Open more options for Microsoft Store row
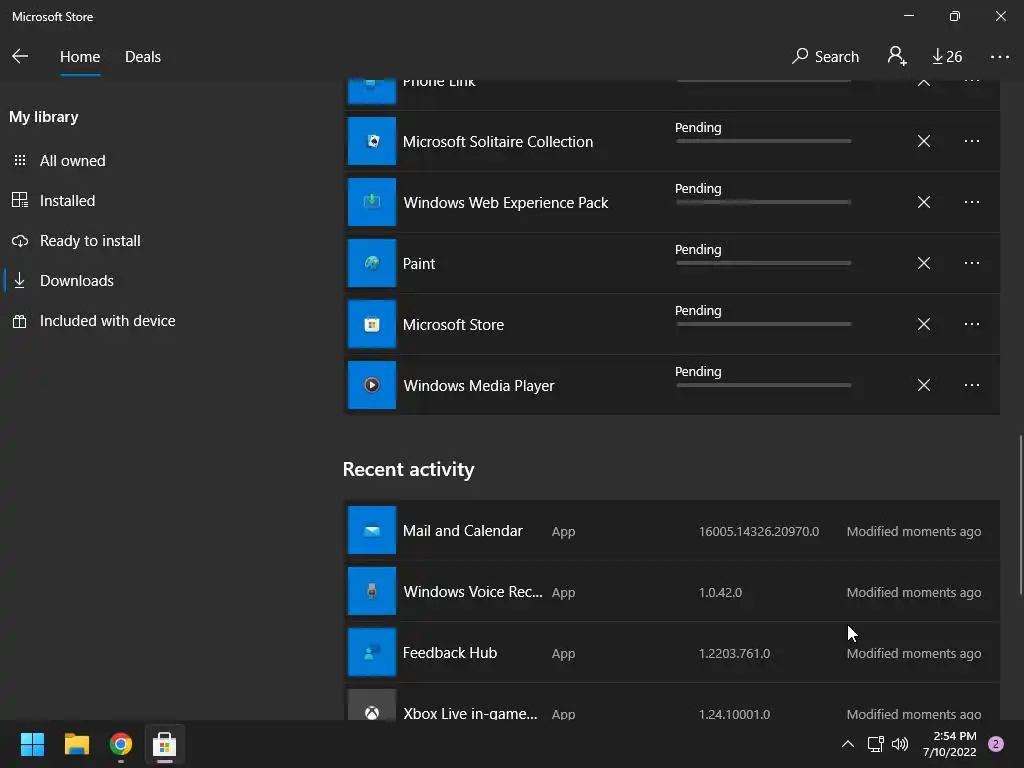This screenshot has height=768, width=1024. click(972, 324)
